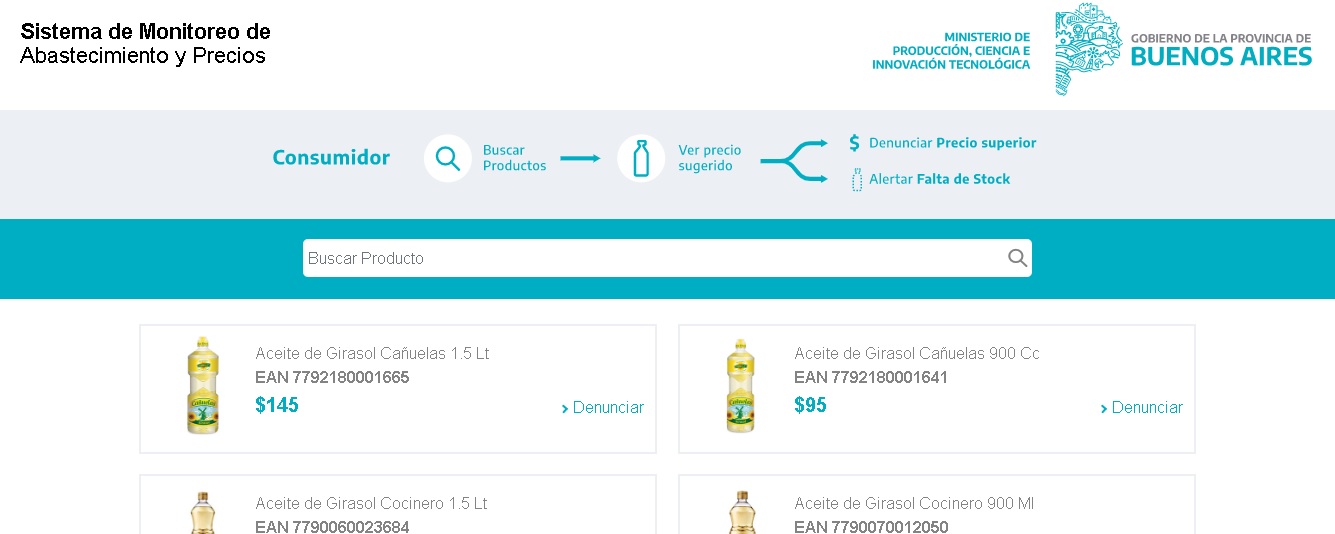Viewport: 1335px width, 534px height.
Task: Open Denunciar for Cañuelas 1.5 Lt oil
Action: click(x=603, y=407)
